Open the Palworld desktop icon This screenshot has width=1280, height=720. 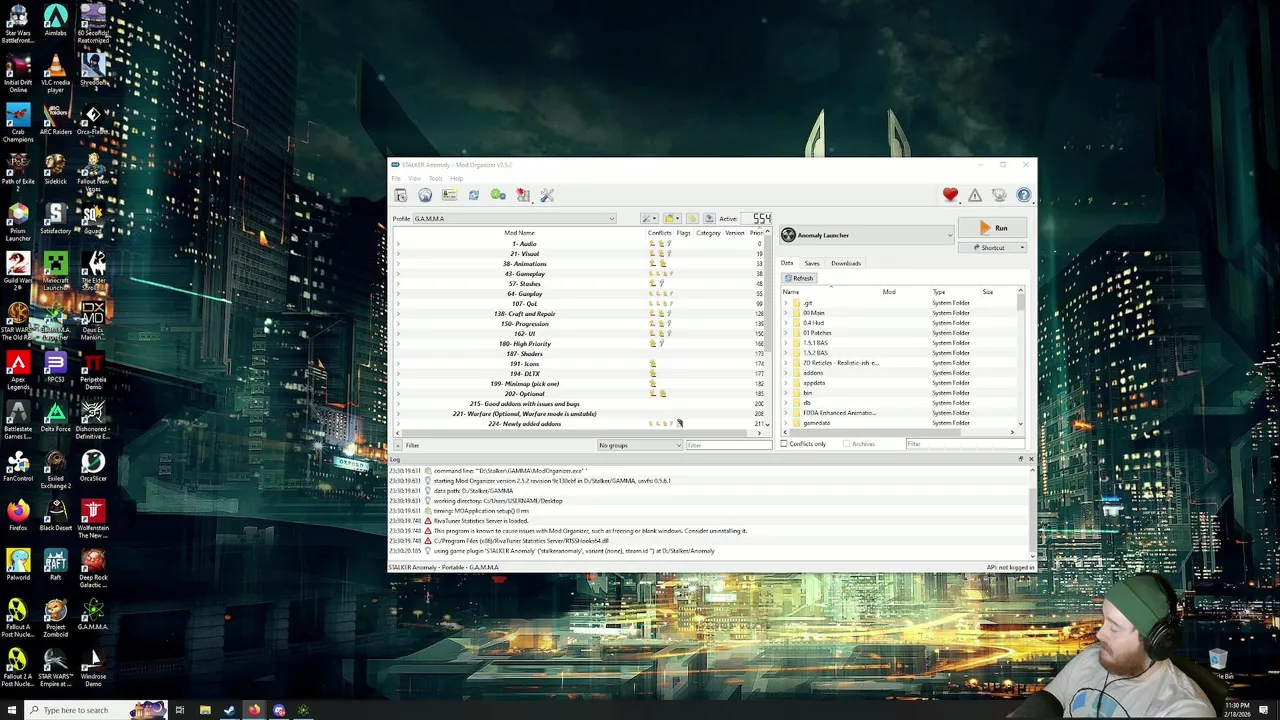[17, 565]
